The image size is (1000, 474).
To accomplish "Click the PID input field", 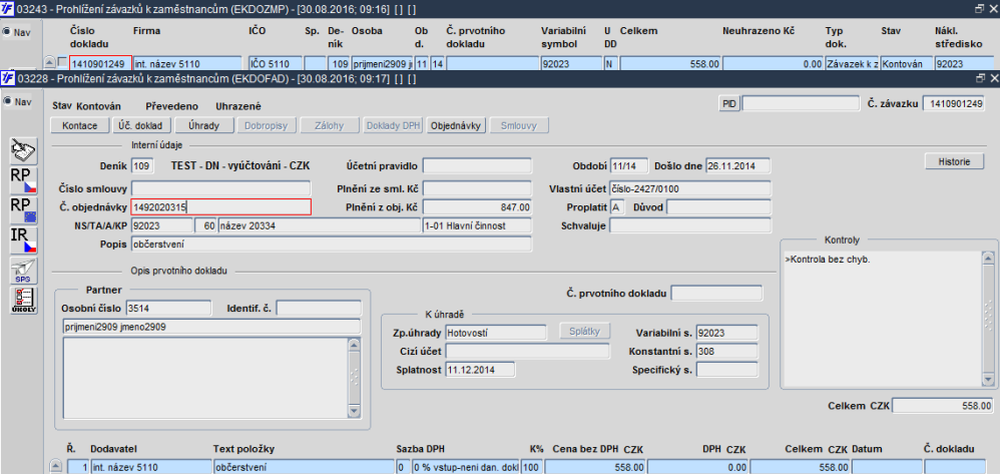I will point(800,104).
